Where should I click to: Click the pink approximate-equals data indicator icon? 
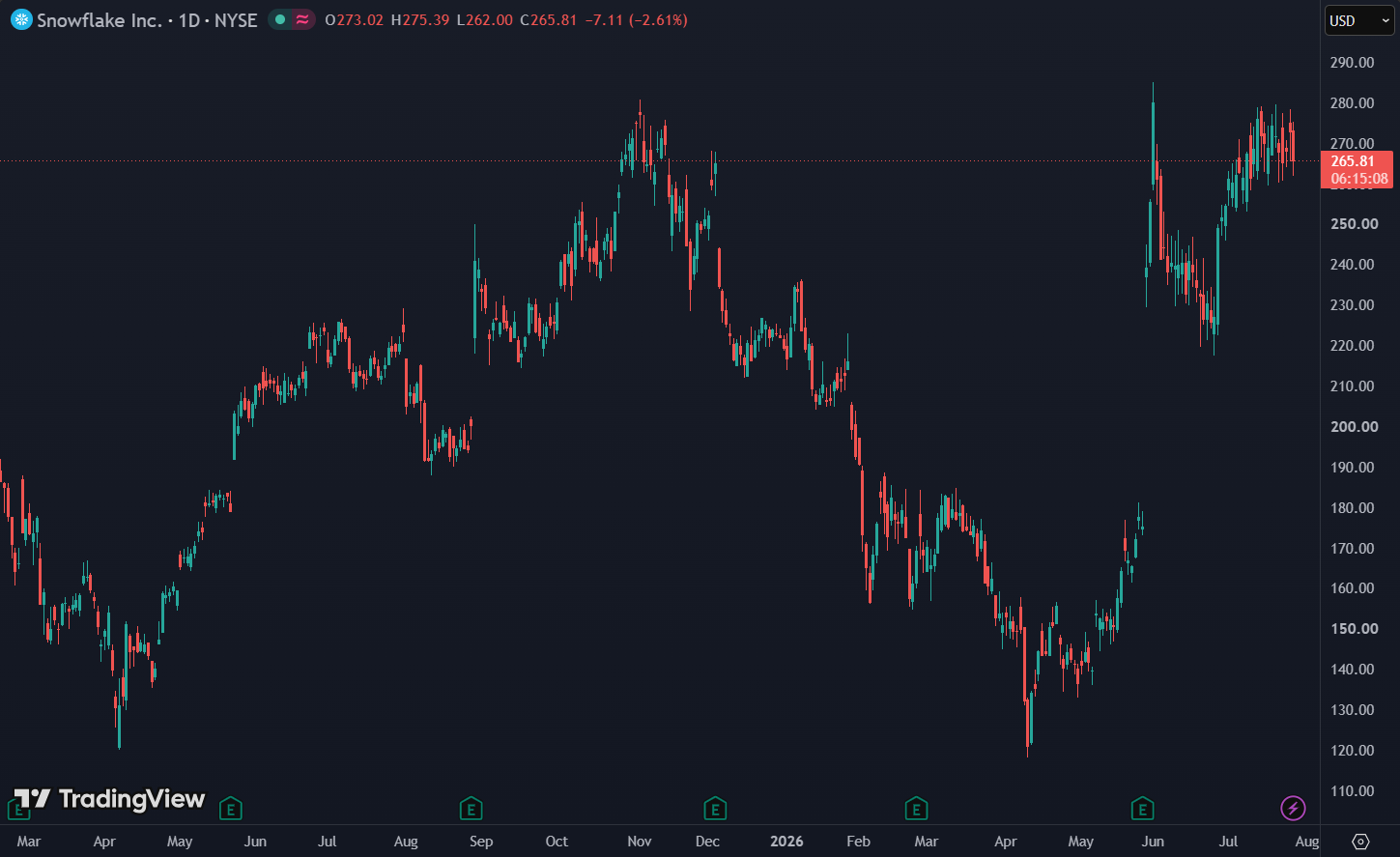(x=303, y=19)
